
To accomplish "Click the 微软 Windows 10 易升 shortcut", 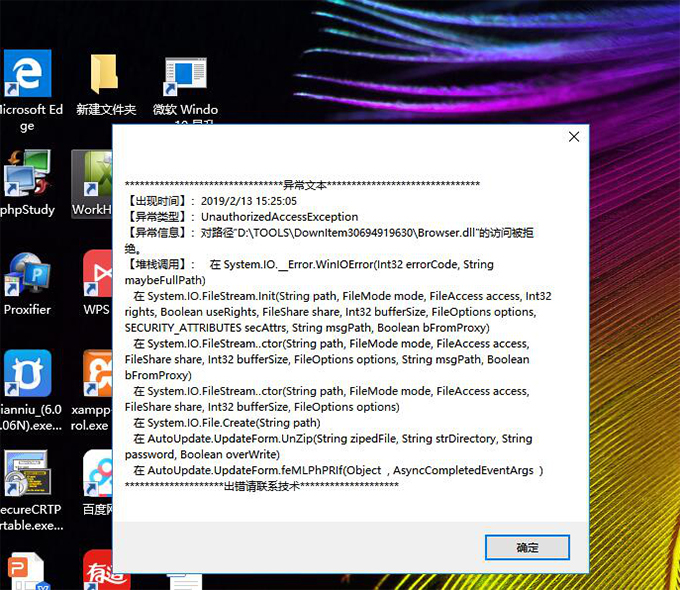I will point(184,76).
